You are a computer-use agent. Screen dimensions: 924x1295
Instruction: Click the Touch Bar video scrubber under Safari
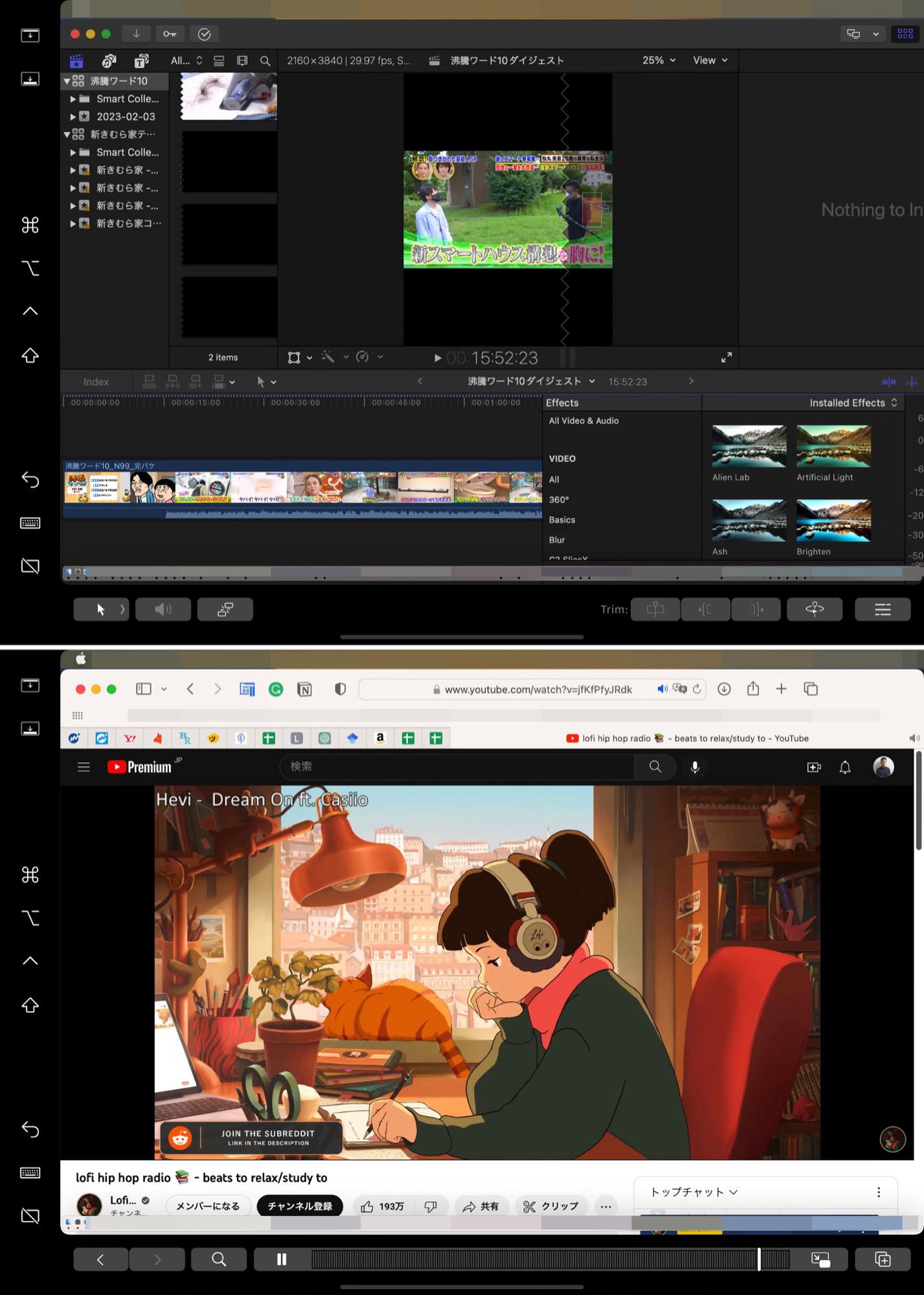[550, 1259]
